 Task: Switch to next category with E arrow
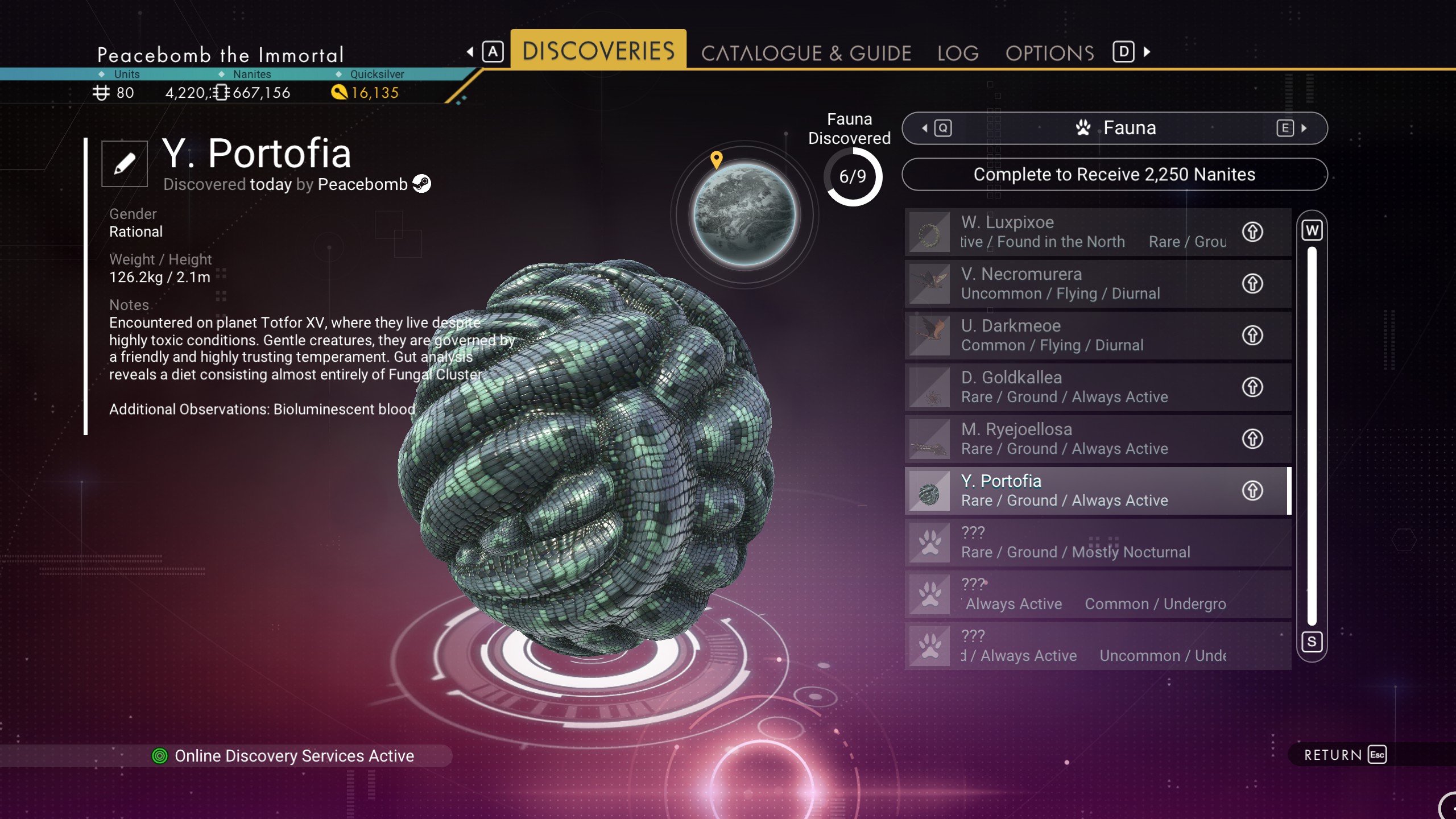tap(1292, 128)
